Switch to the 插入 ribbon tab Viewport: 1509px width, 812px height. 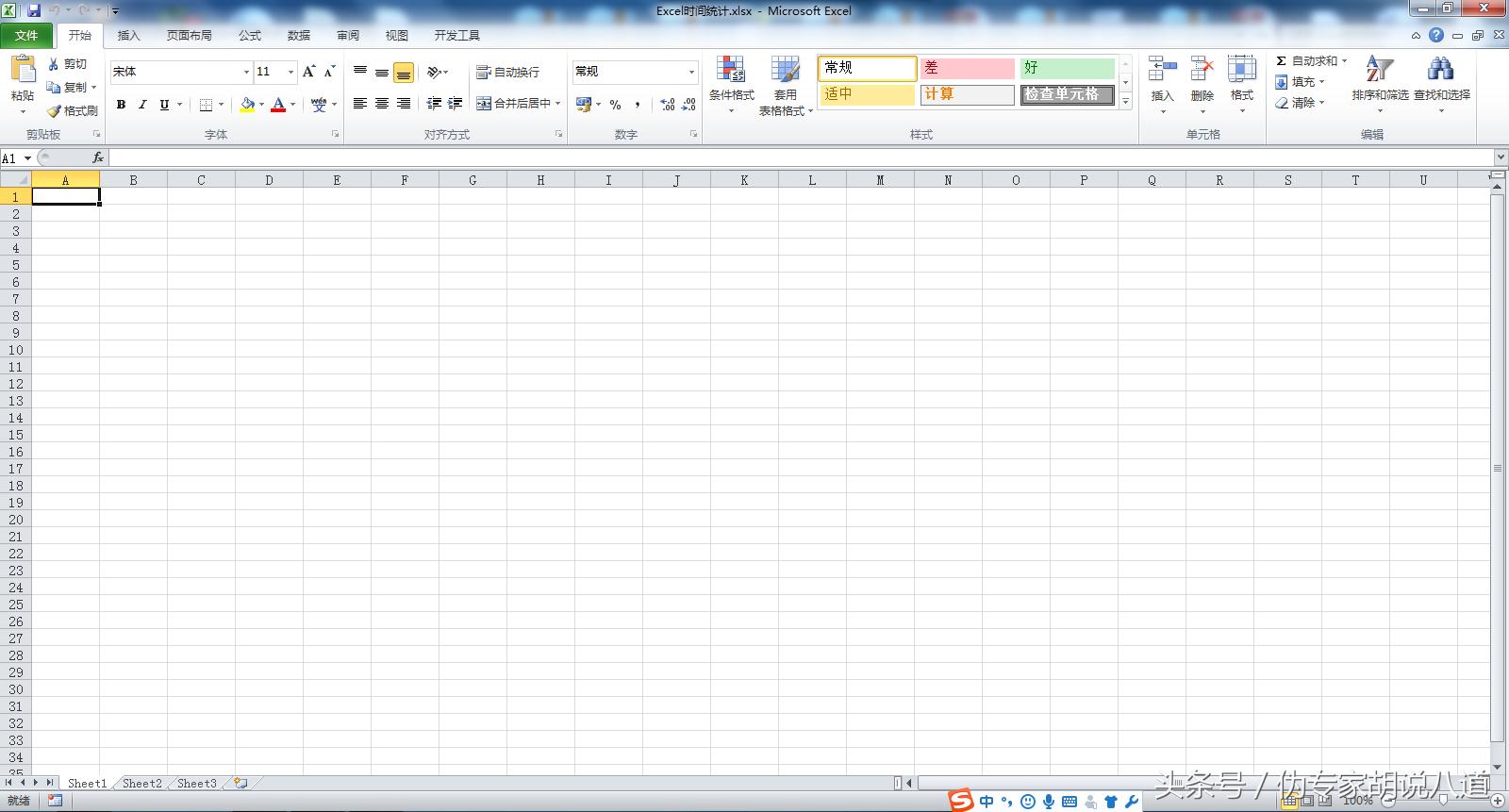pos(128,36)
